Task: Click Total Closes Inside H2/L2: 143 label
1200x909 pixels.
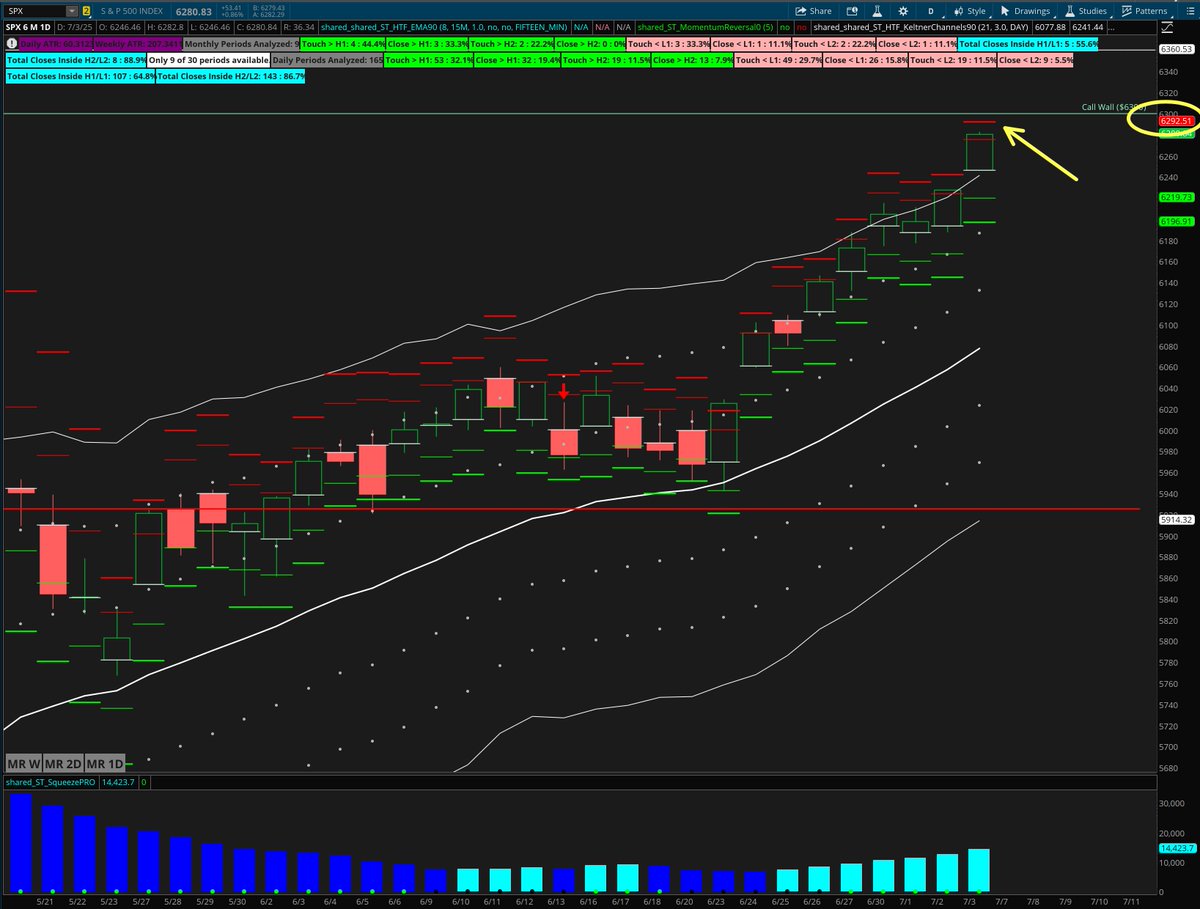Action: (x=231, y=75)
